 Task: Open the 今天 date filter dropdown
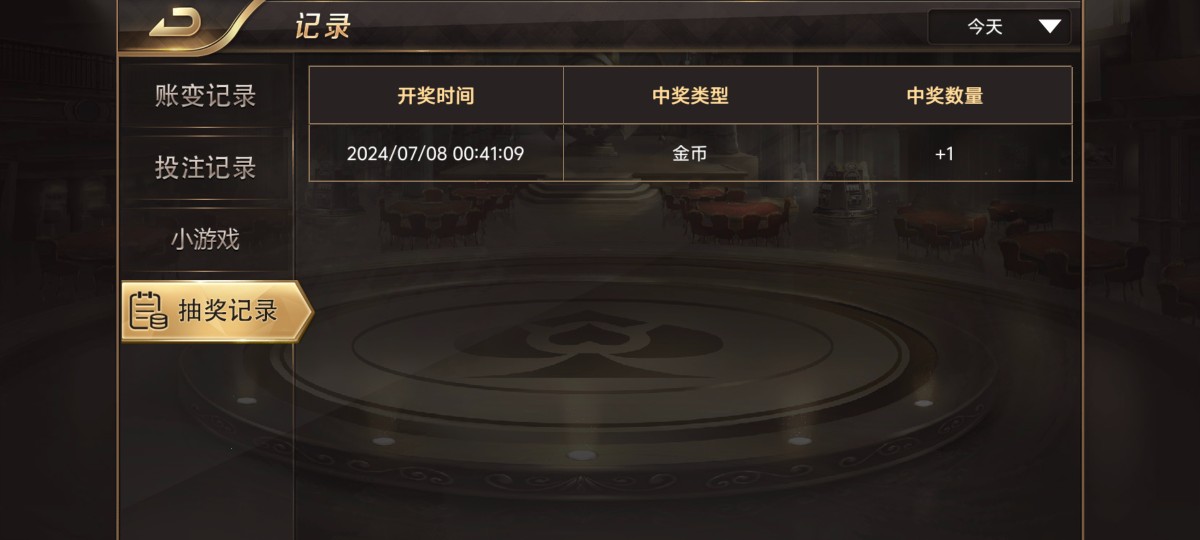tap(999, 27)
